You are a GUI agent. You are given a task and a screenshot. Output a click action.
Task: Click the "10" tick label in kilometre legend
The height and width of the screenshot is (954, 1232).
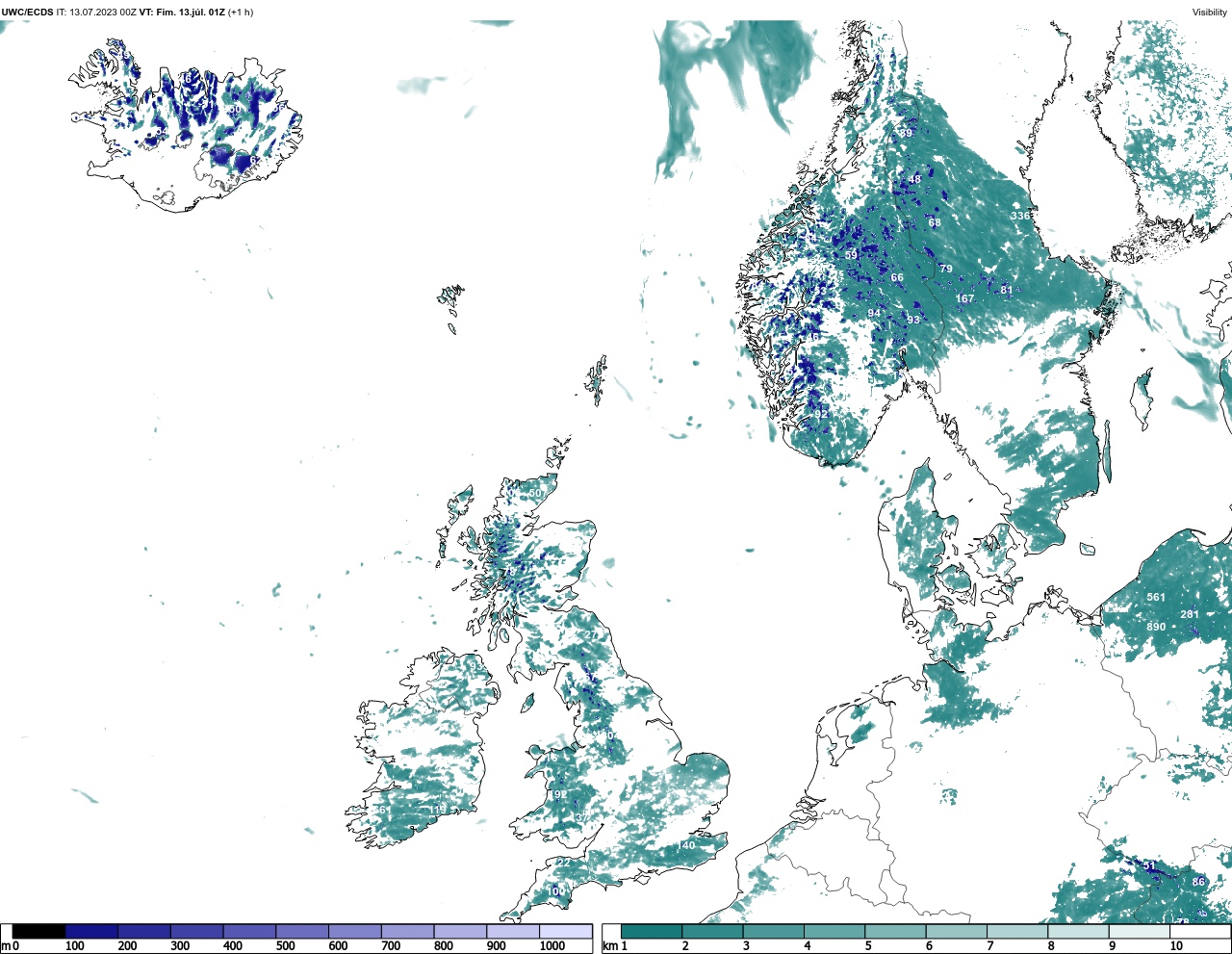pos(1176,946)
